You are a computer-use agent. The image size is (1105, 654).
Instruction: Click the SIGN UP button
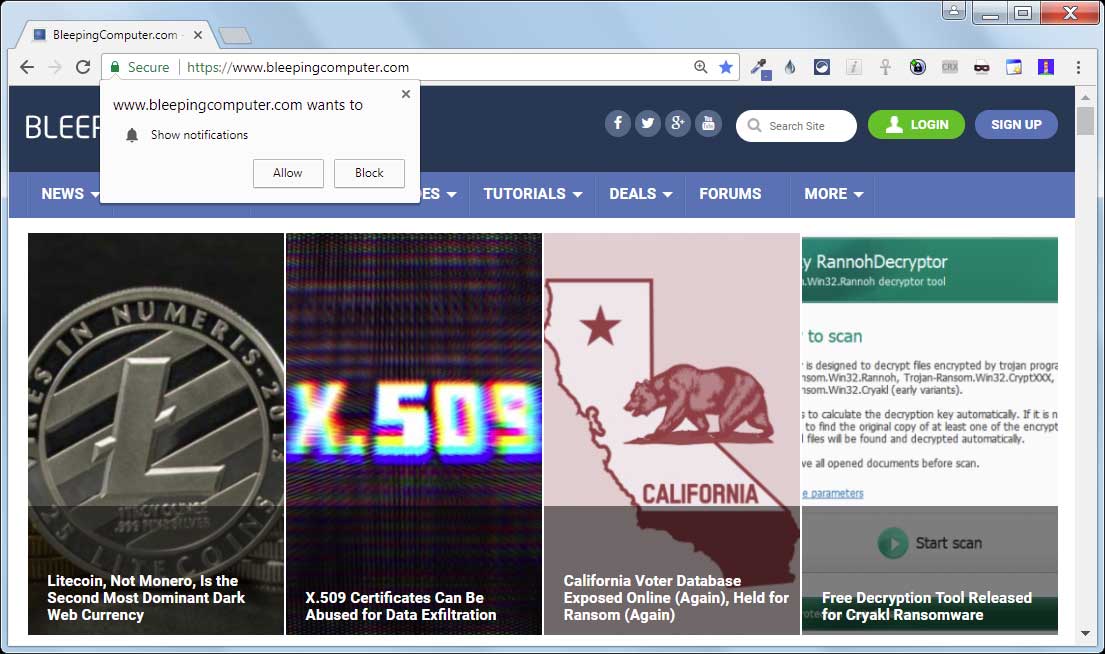(x=1016, y=125)
